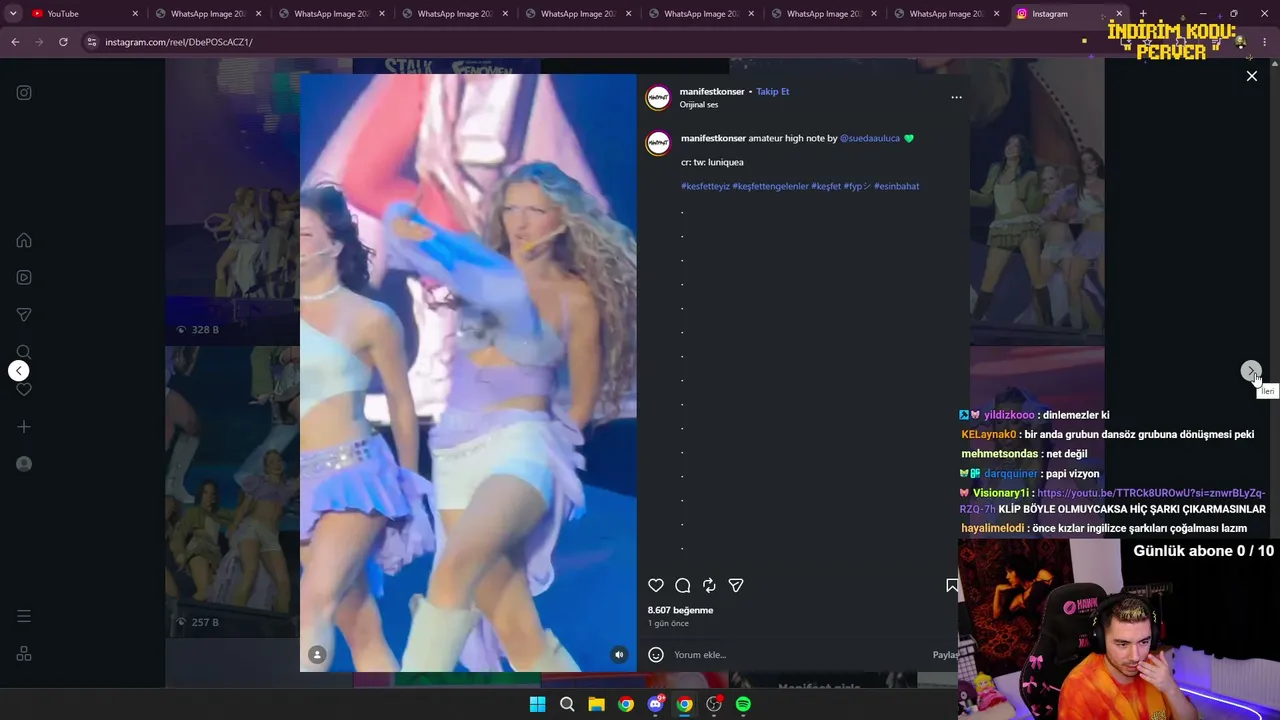Open Spotify from the taskbar
Image resolution: width=1280 pixels, height=720 pixels.
point(743,704)
